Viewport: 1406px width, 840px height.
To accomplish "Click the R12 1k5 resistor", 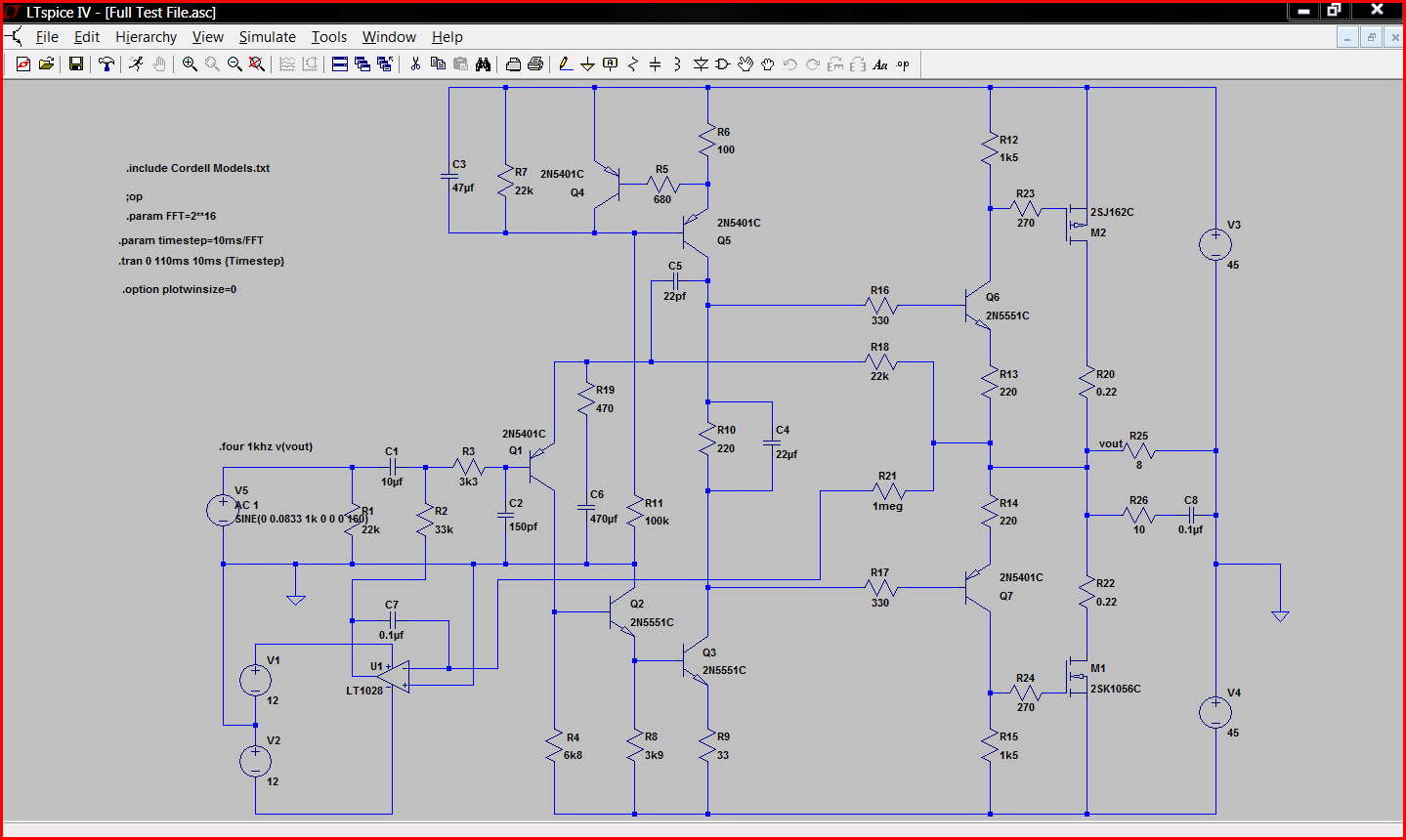I will click(991, 148).
